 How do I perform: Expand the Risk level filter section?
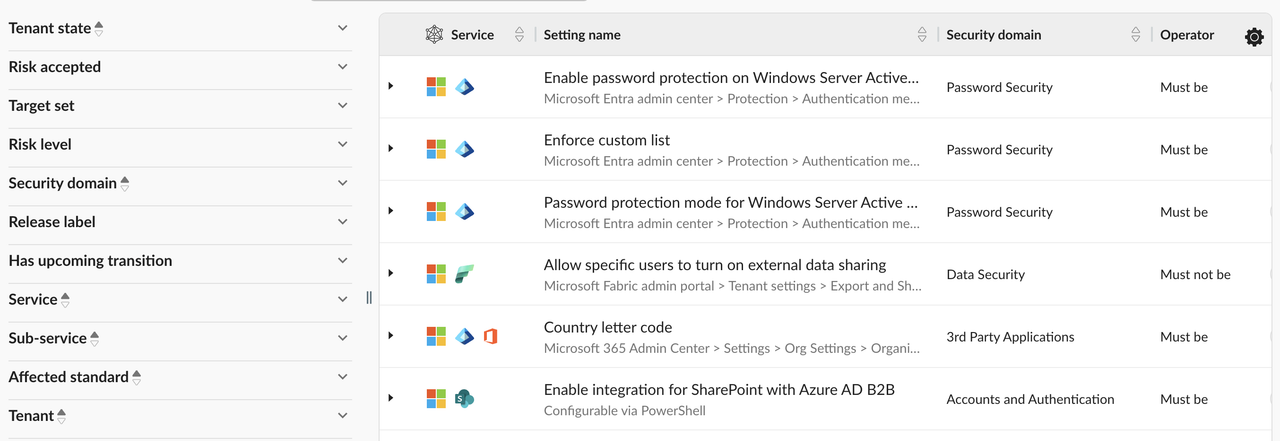click(x=342, y=144)
